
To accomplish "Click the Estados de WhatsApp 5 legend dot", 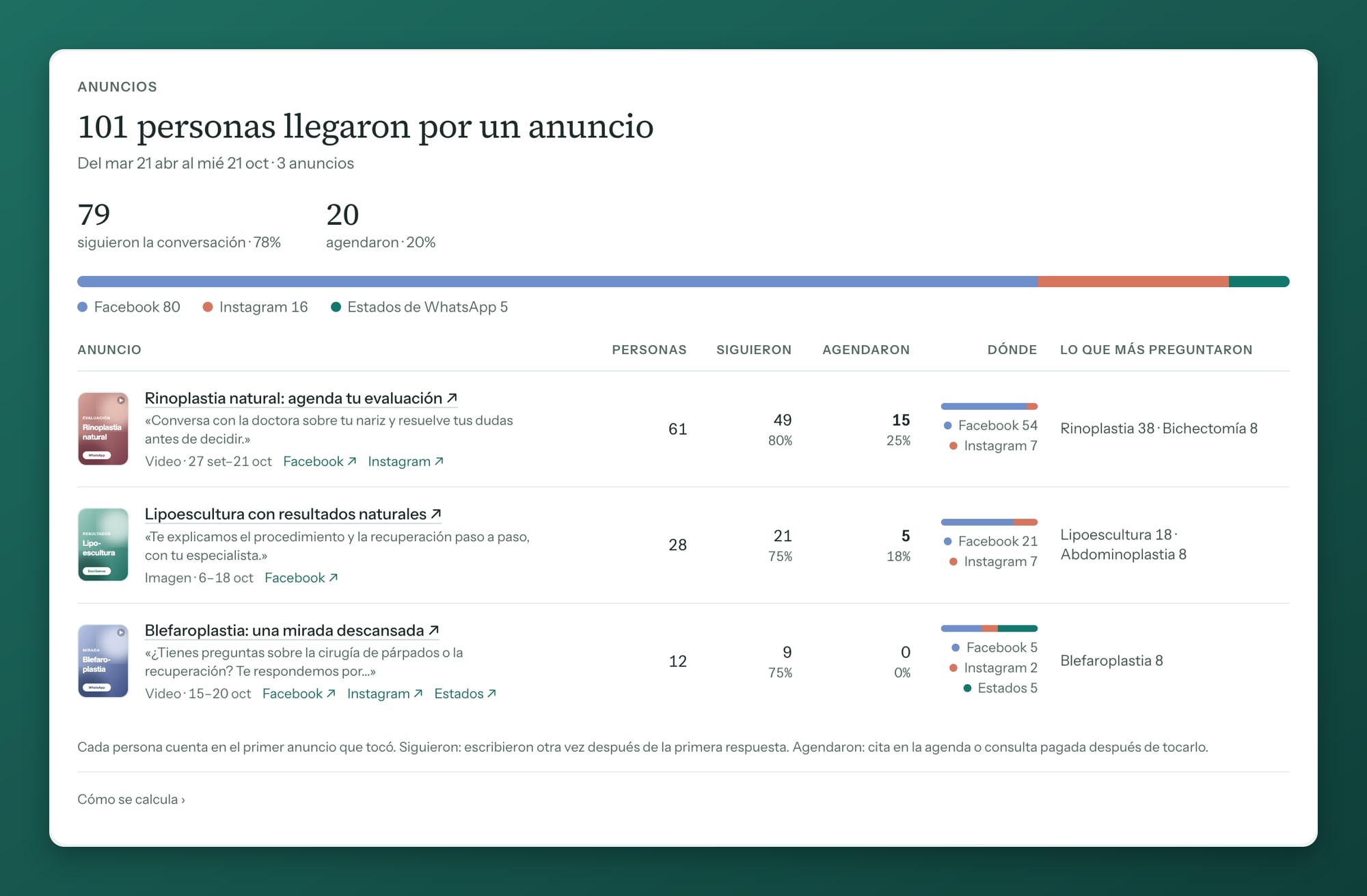I will (x=336, y=308).
